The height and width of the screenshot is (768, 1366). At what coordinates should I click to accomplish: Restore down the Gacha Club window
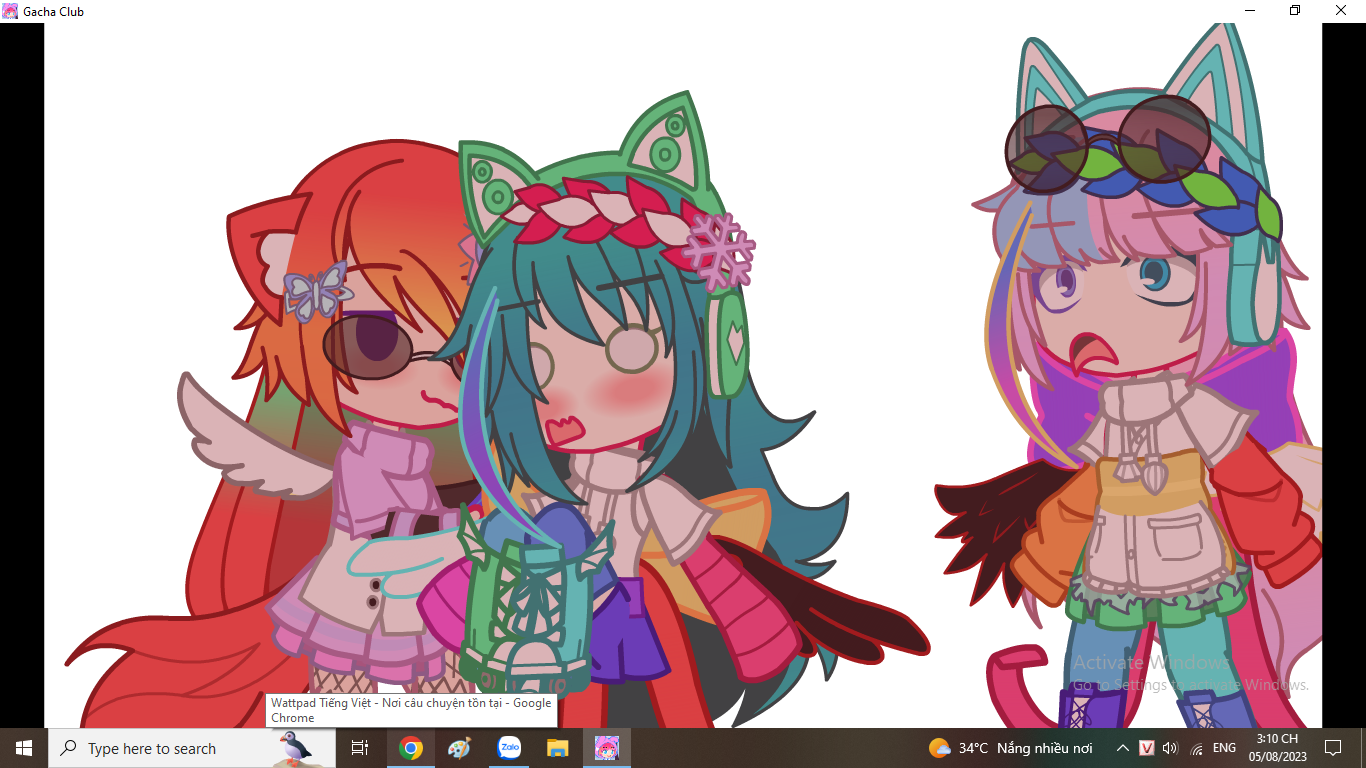click(1295, 11)
